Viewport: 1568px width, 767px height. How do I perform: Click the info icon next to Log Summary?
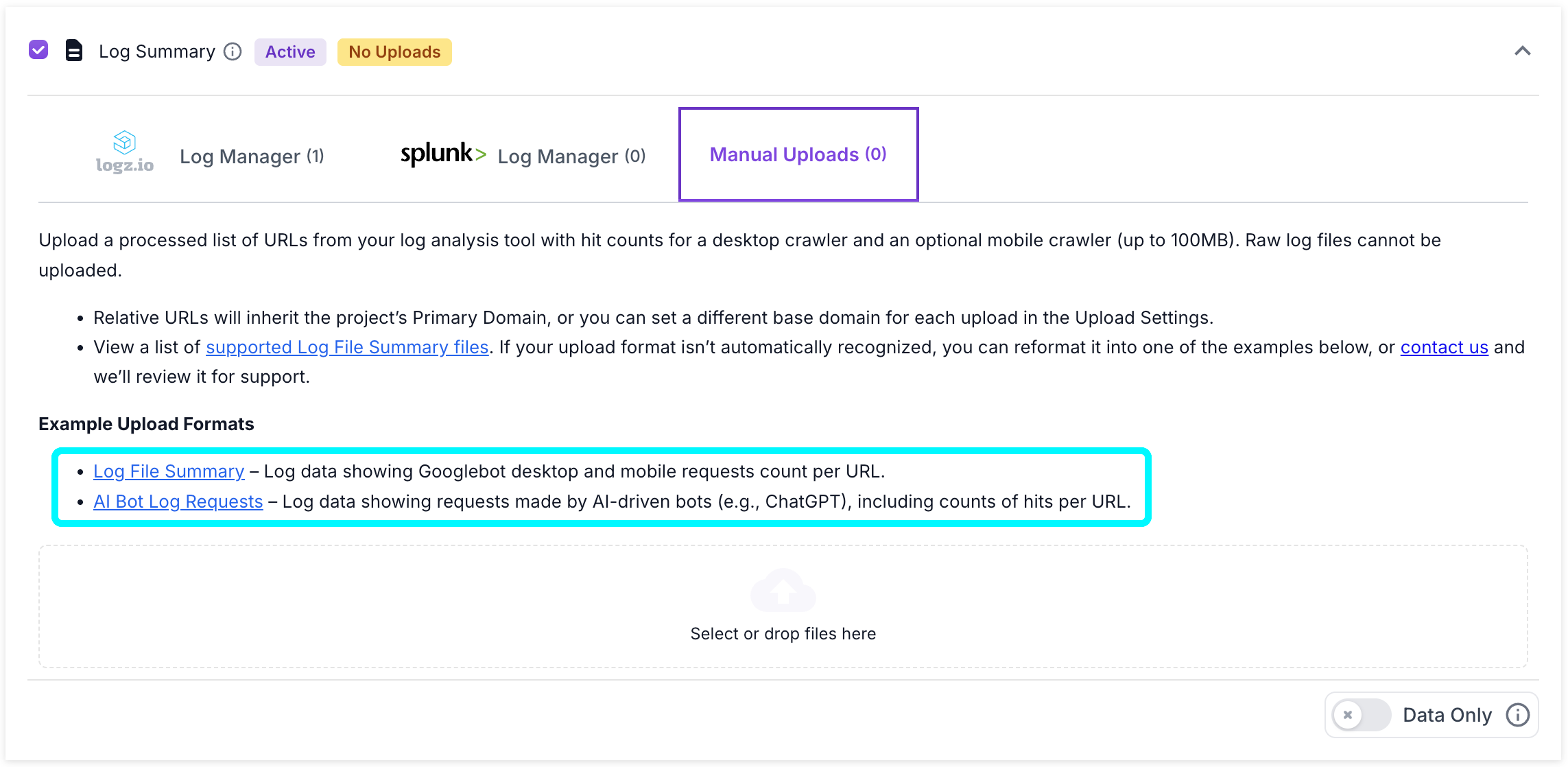tap(233, 51)
